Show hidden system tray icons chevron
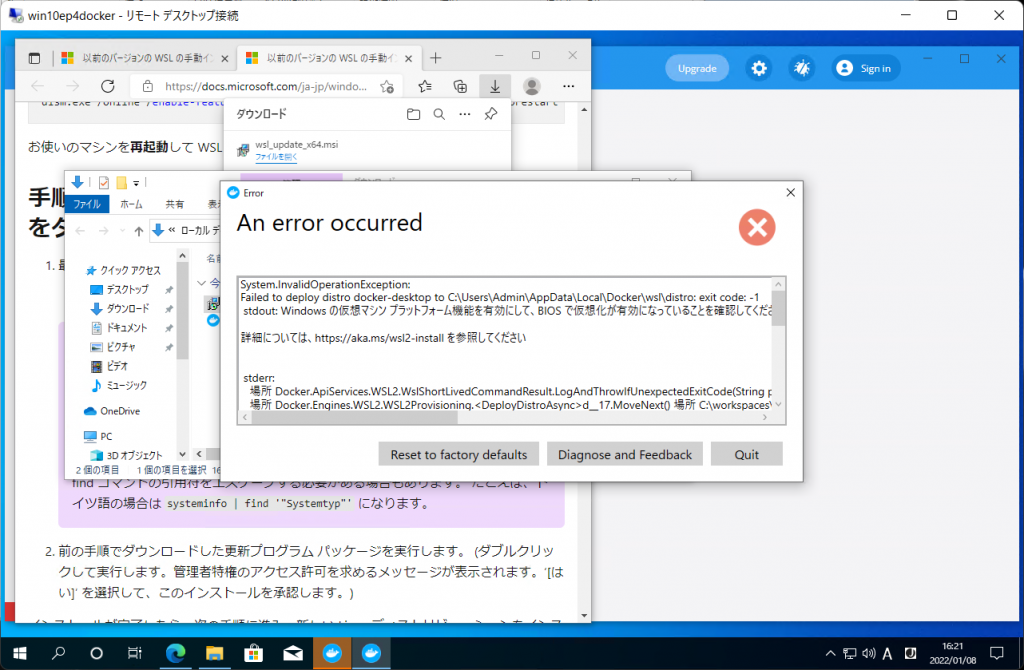The width and height of the screenshot is (1024, 670). [x=830, y=653]
